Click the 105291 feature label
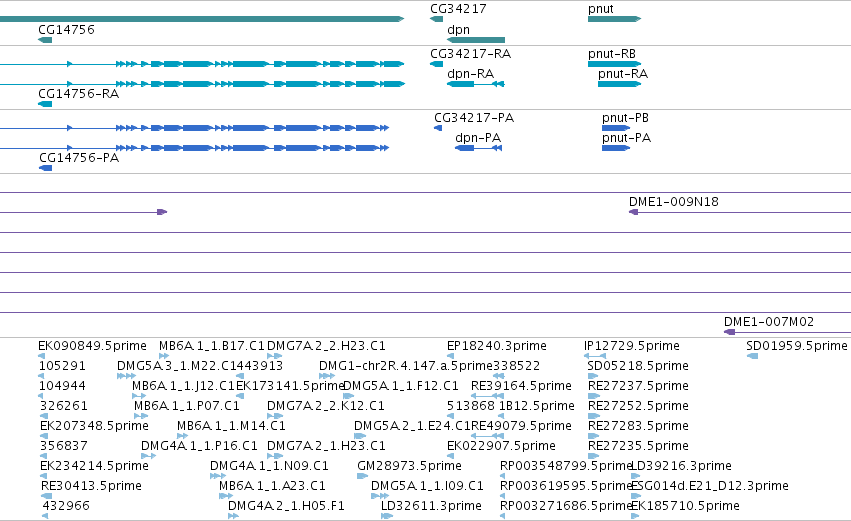The image size is (851, 521). click(62, 365)
